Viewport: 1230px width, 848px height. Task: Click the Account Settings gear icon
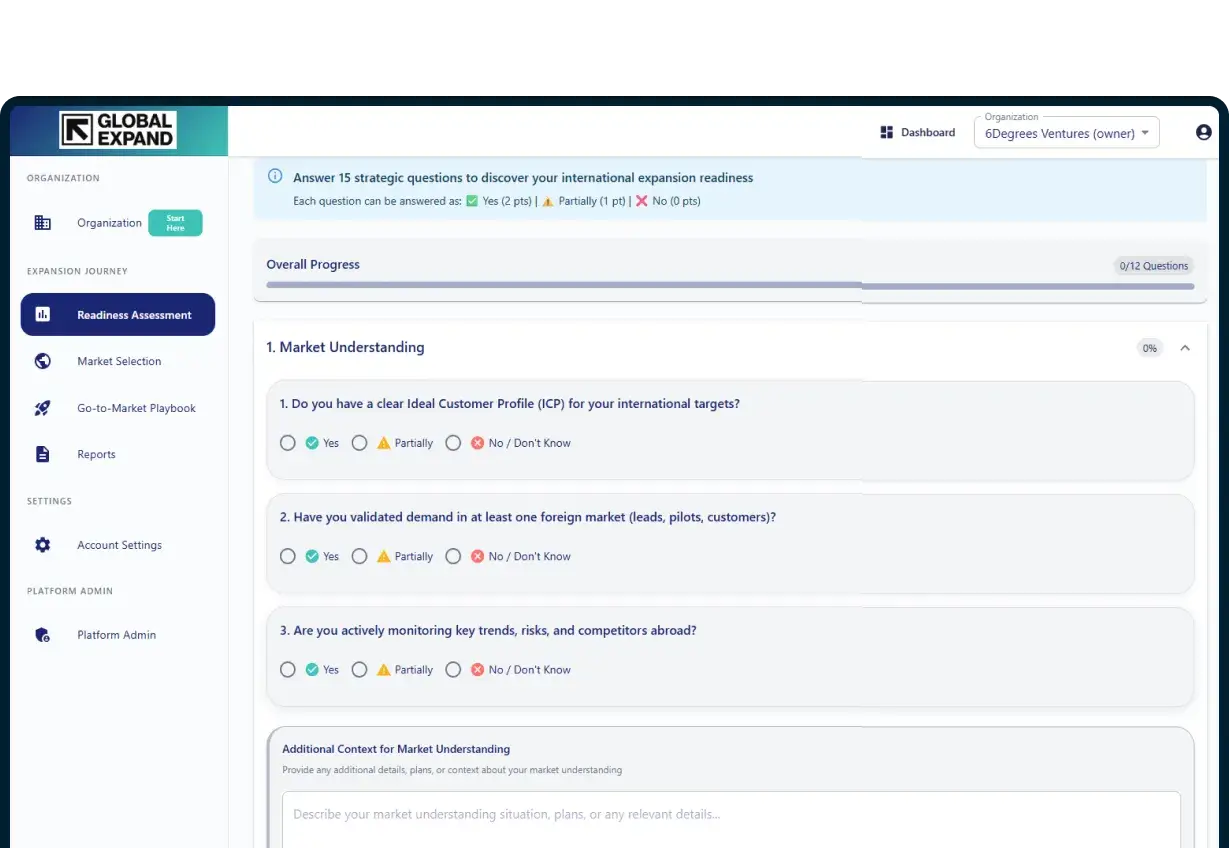pyautogui.click(x=42, y=545)
